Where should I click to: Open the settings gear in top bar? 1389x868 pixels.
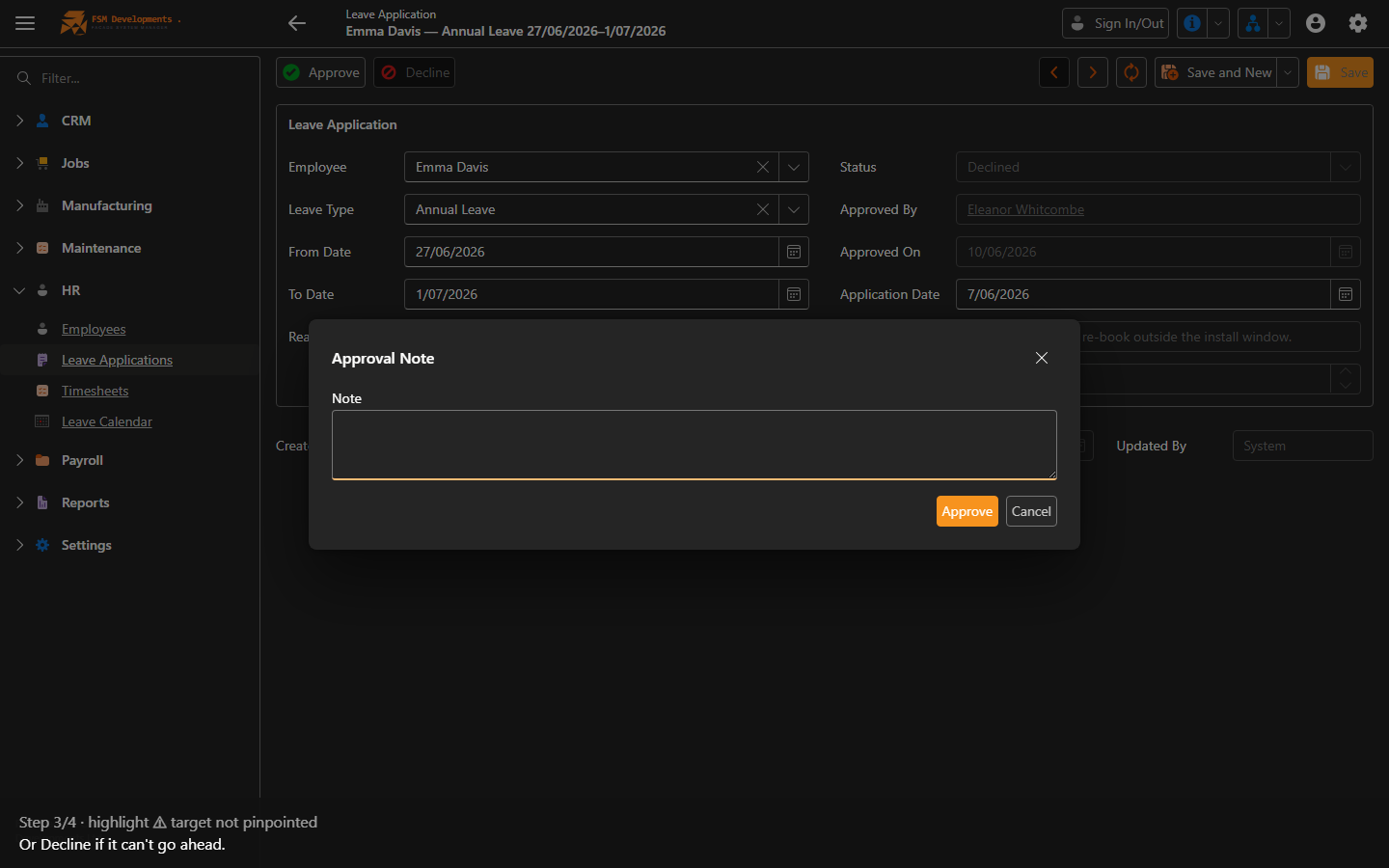pyautogui.click(x=1358, y=23)
